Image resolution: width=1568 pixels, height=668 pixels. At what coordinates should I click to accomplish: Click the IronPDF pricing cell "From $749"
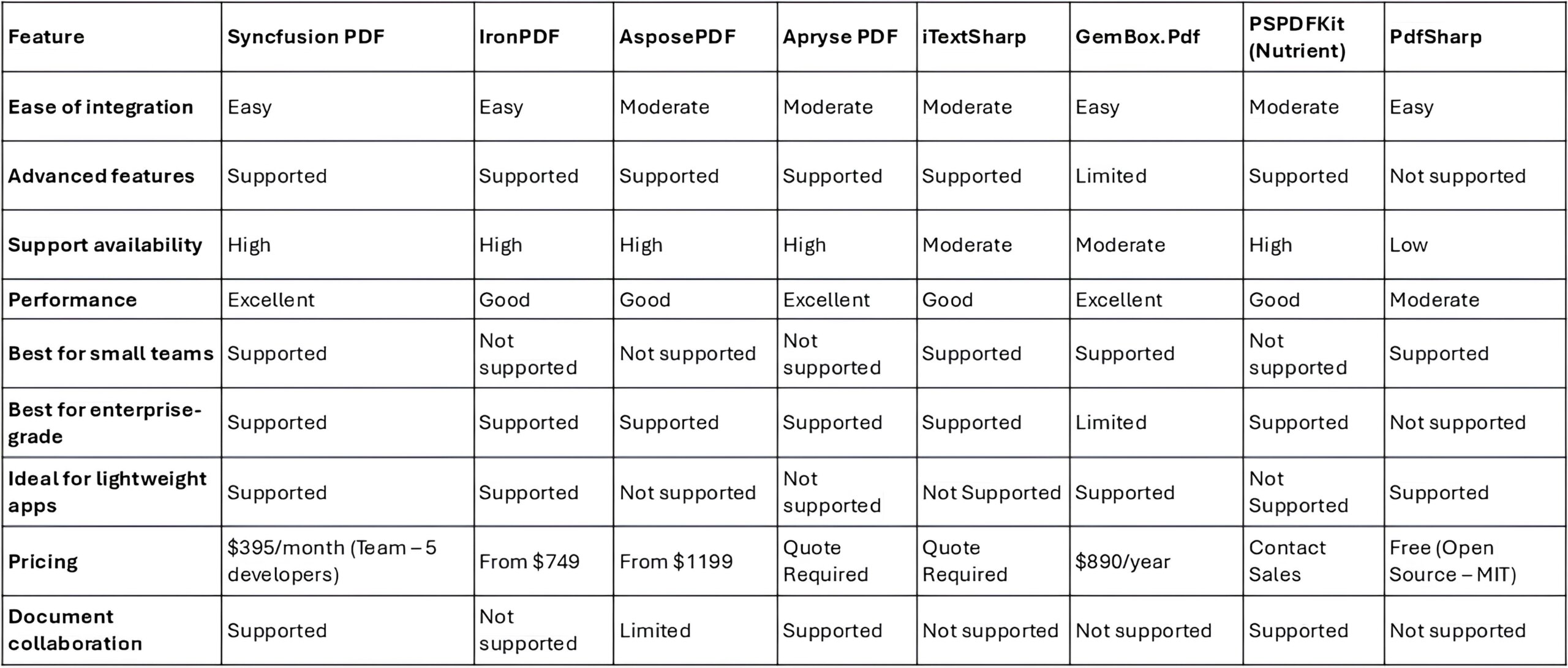(529, 561)
